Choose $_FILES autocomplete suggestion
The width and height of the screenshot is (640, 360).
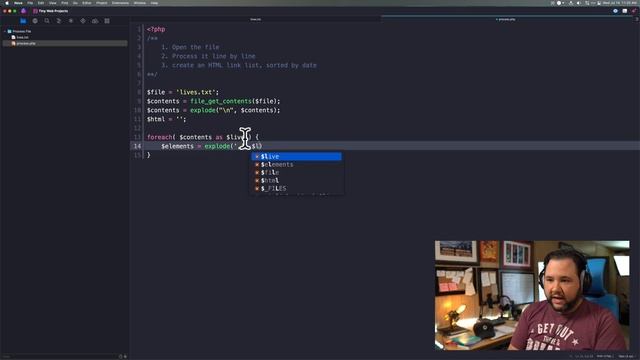(x=296, y=188)
